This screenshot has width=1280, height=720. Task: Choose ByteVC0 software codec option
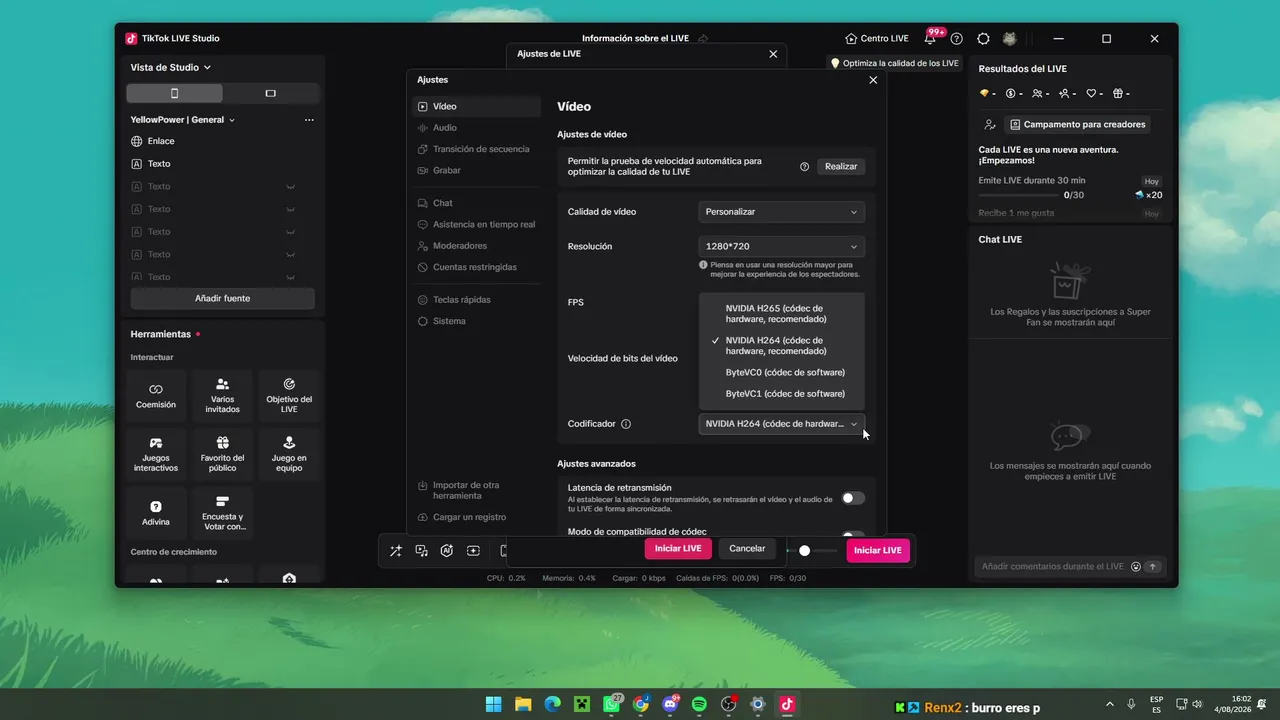coord(781,372)
